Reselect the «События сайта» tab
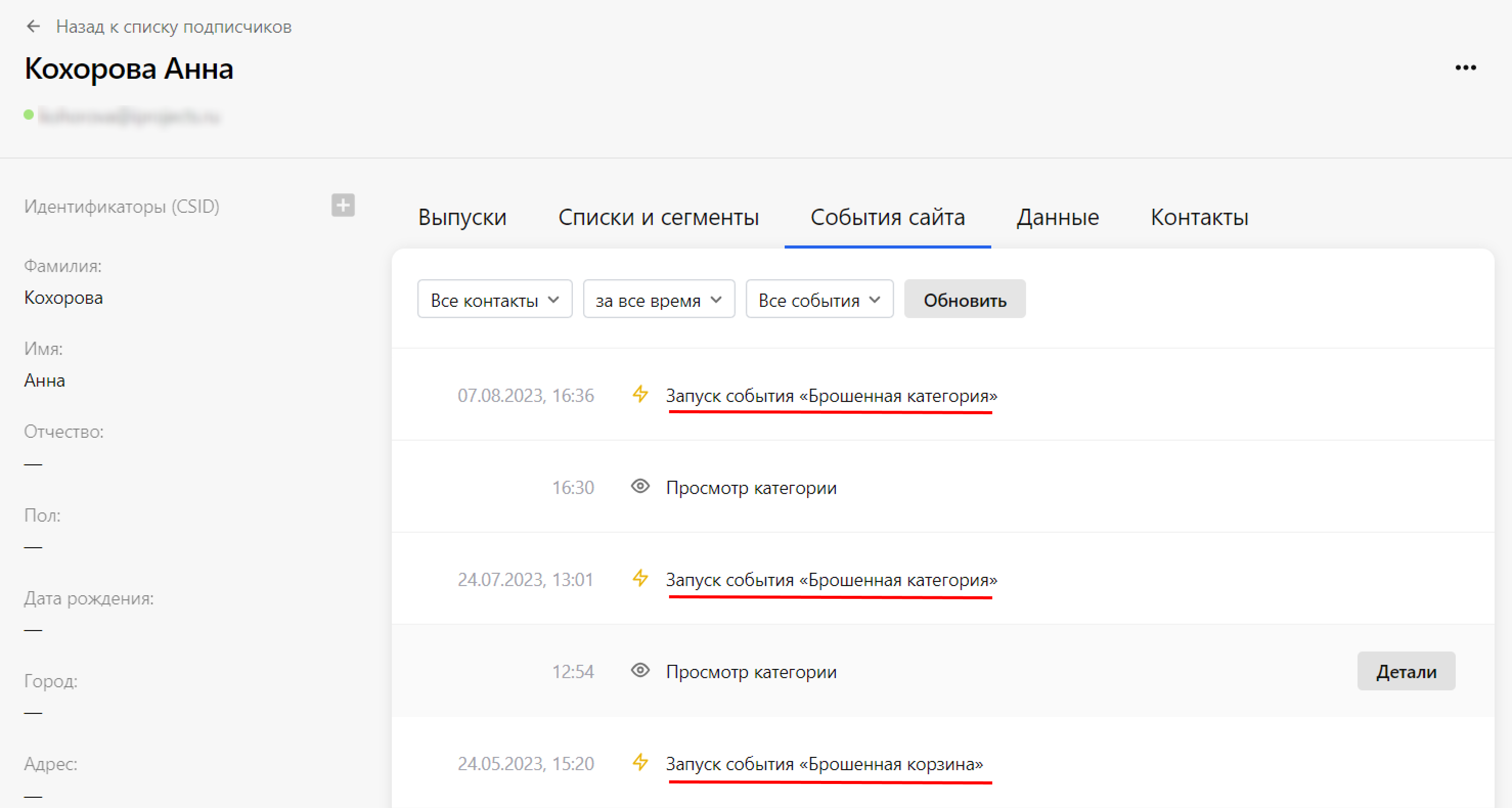 point(887,217)
